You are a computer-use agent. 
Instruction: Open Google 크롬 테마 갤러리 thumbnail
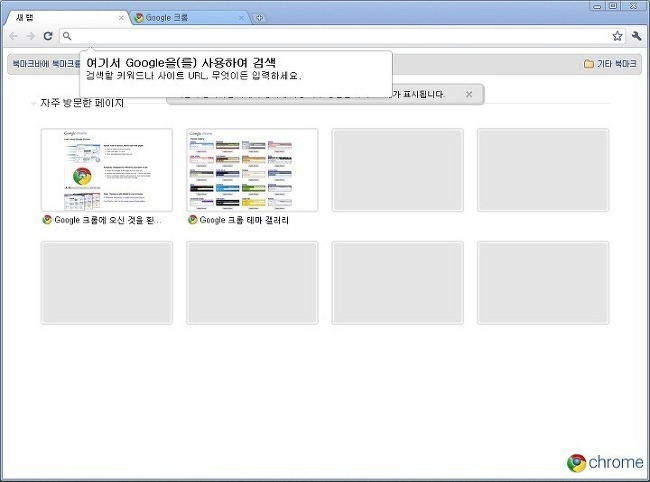(x=252, y=170)
